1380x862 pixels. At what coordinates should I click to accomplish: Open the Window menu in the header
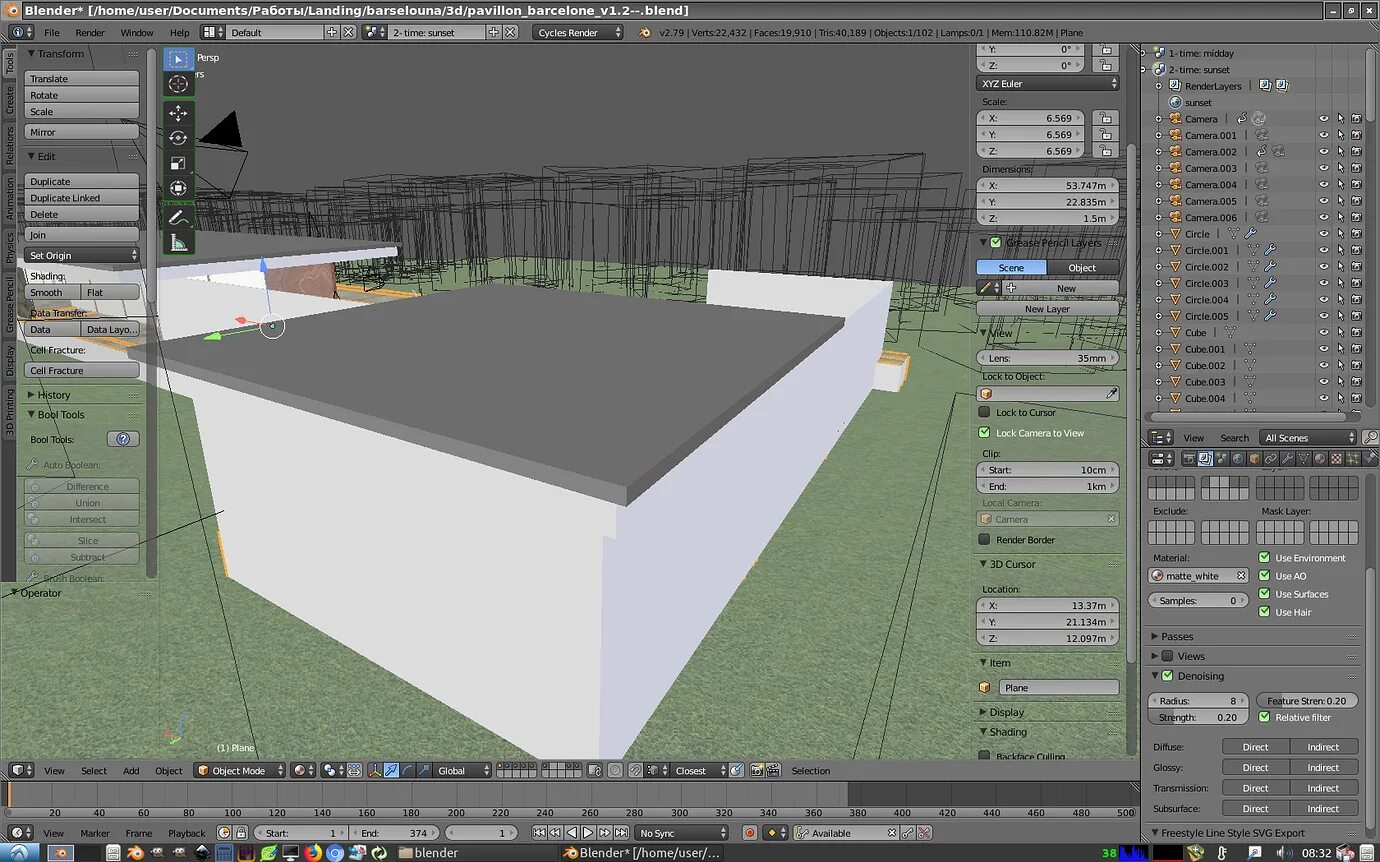tap(137, 32)
